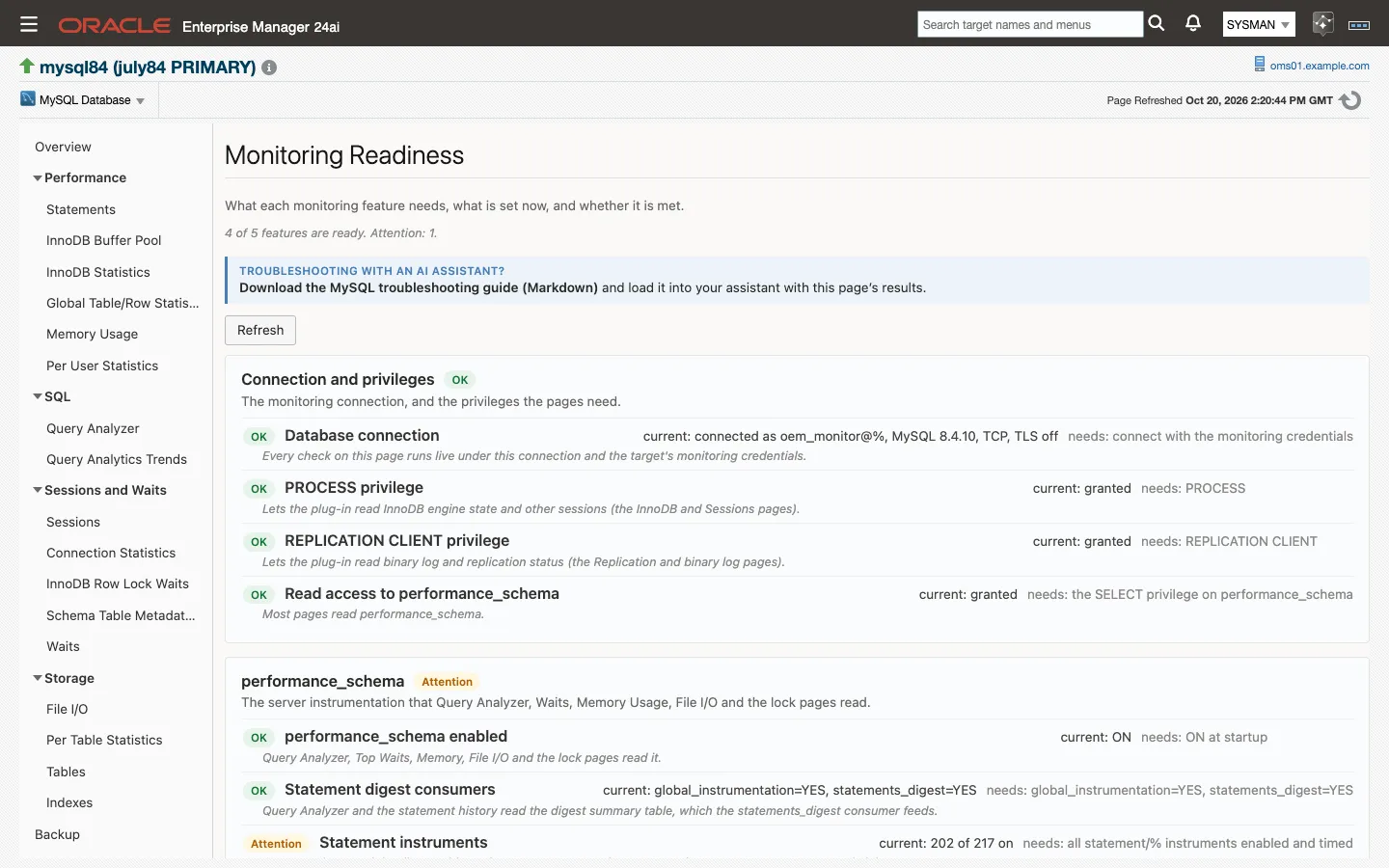Open Connection Statistics page
Screen dimensions: 1389x868
pyautogui.click(x=111, y=553)
